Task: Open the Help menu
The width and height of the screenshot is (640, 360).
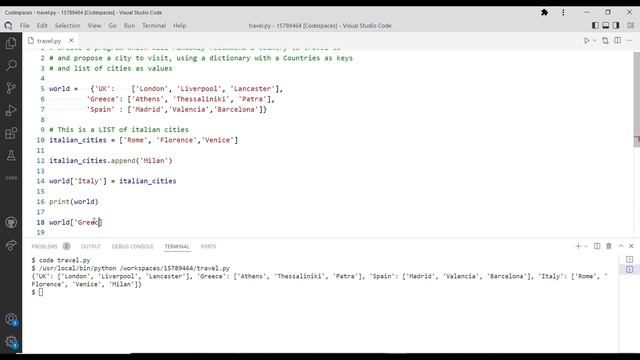Action: [x=180, y=25]
